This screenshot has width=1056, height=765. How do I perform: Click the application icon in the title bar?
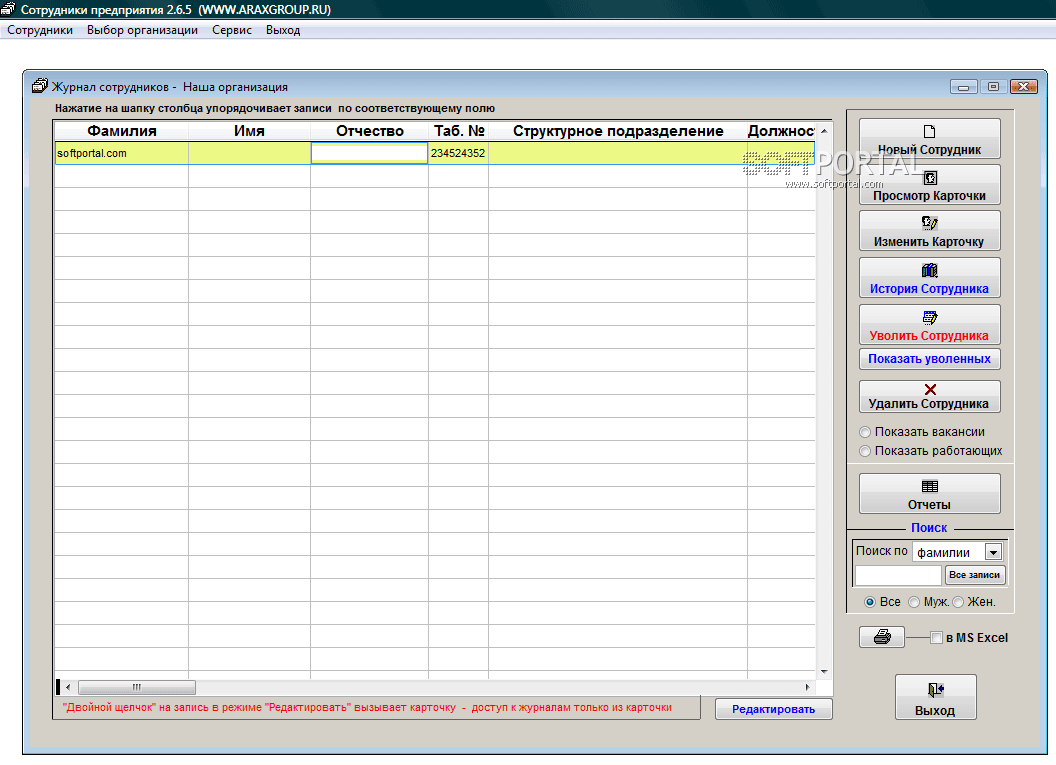pyautogui.click(x=8, y=9)
